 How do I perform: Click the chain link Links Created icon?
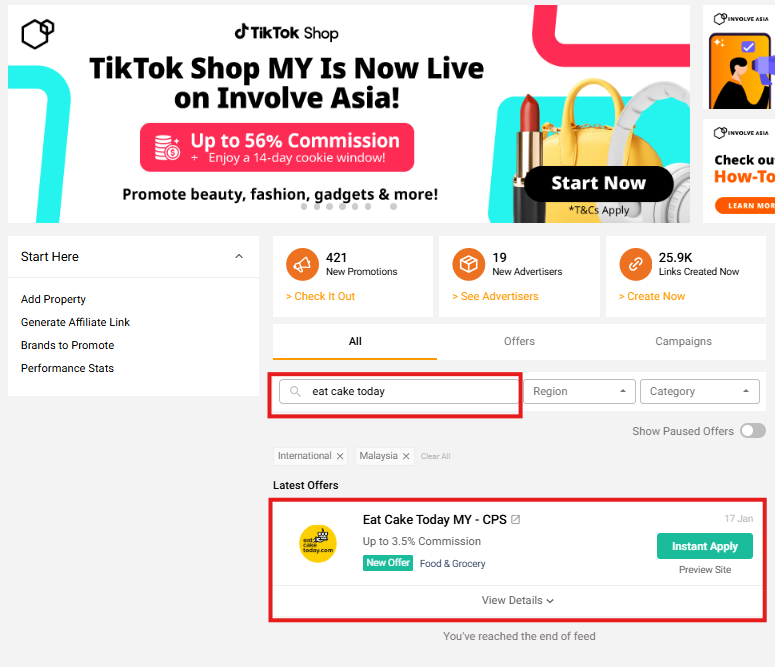[636, 265]
